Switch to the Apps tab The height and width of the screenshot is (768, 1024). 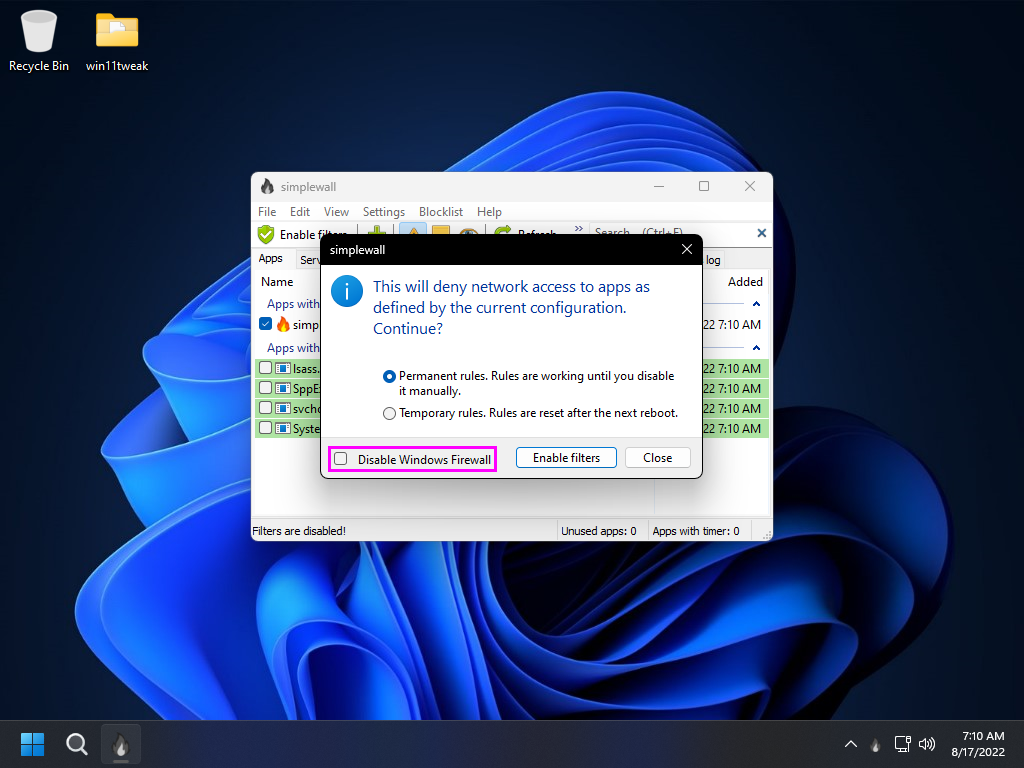[x=270, y=259]
